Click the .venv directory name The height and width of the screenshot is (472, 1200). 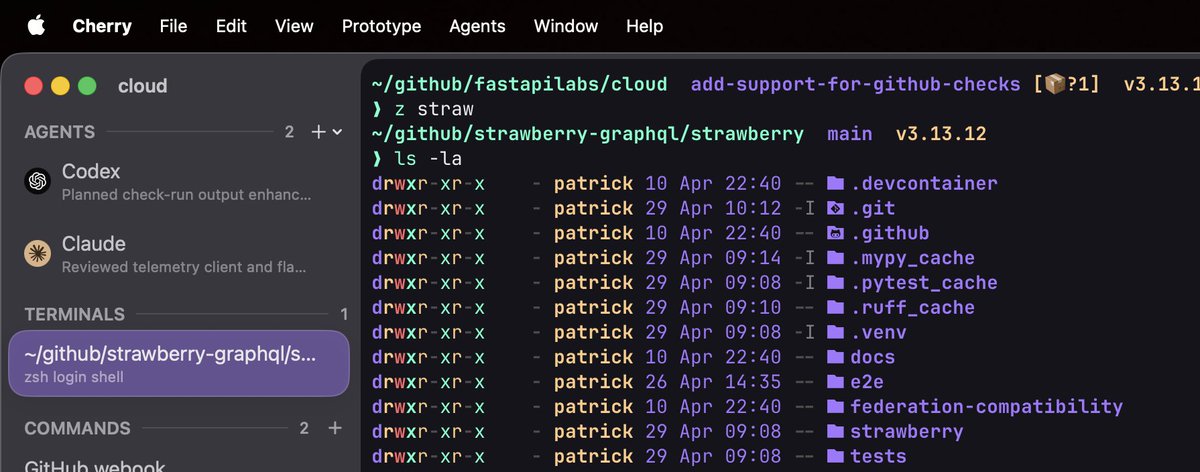tap(879, 332)
